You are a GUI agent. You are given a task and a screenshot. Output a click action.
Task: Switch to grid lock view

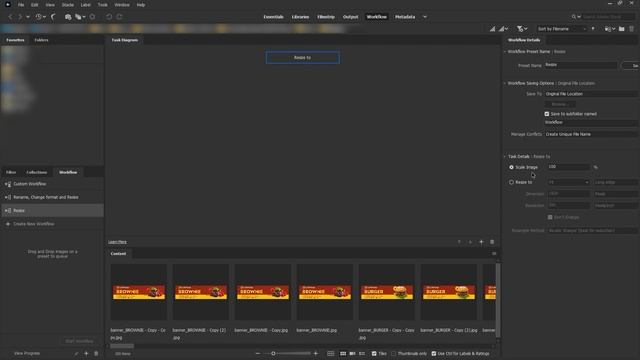(331, 353)
